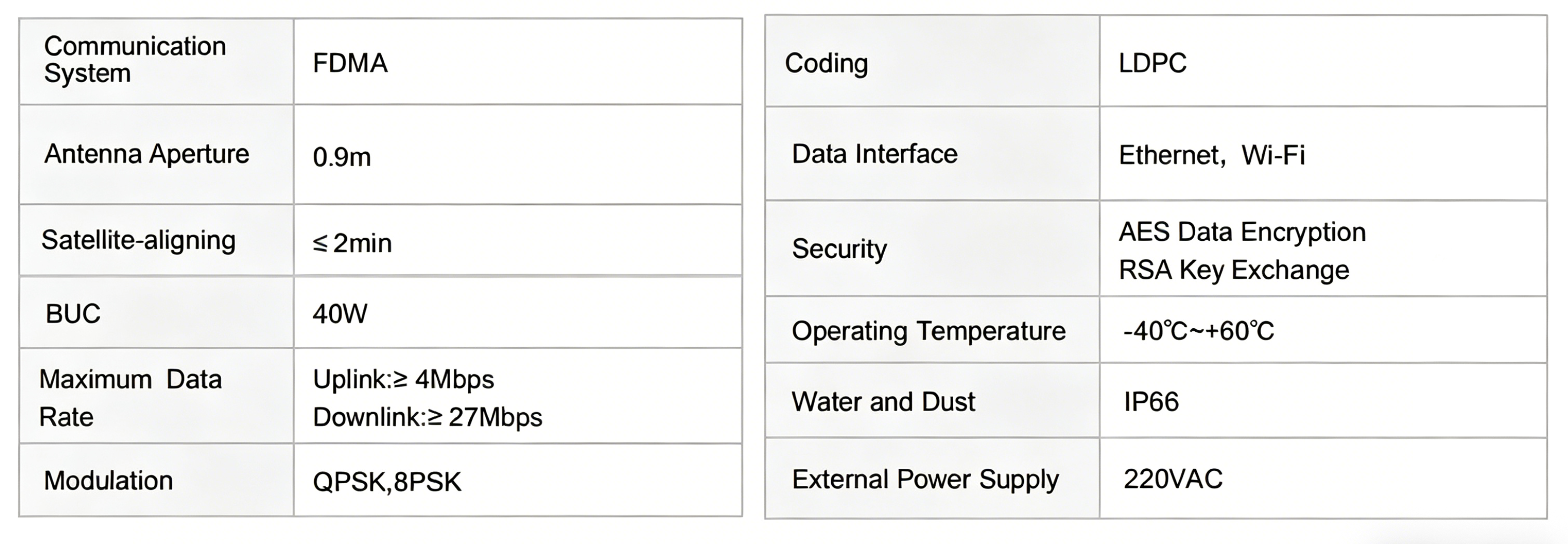Screen dimensions: 1568x544
Task: Click the Coding label cell
Action: coord(826,63)
